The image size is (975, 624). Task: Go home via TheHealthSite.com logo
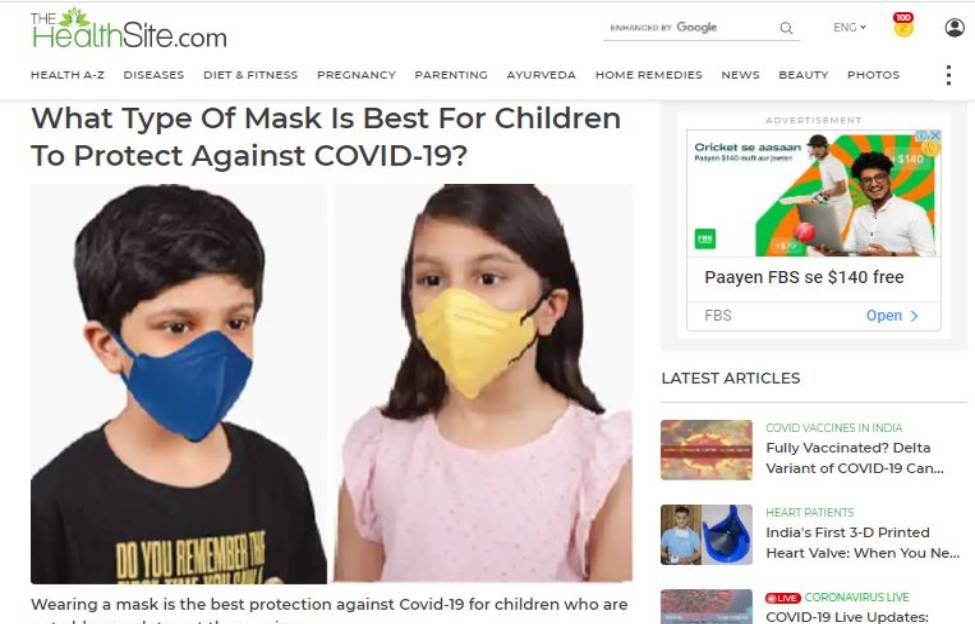click(x=129, y=28)
